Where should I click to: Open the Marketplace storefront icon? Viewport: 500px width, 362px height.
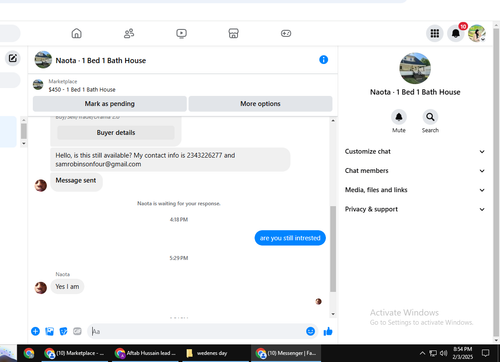pyautogui.click(x=233, y=33)
